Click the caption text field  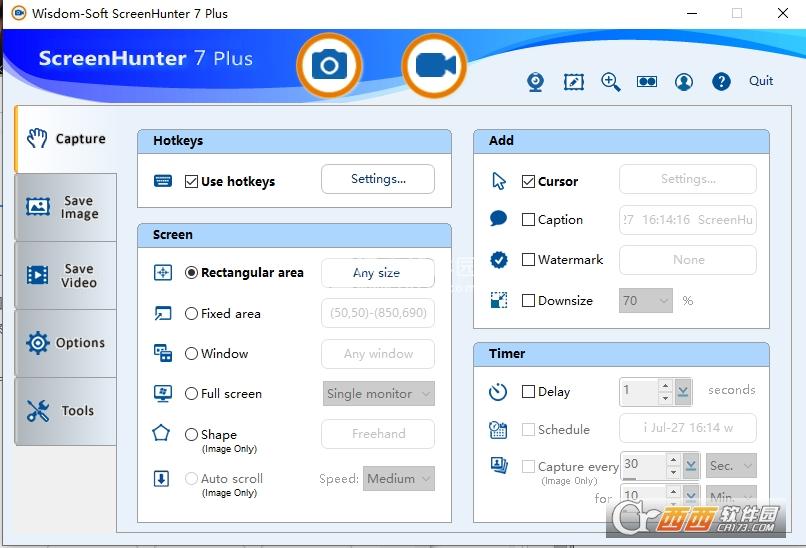(x=688, y=220)
